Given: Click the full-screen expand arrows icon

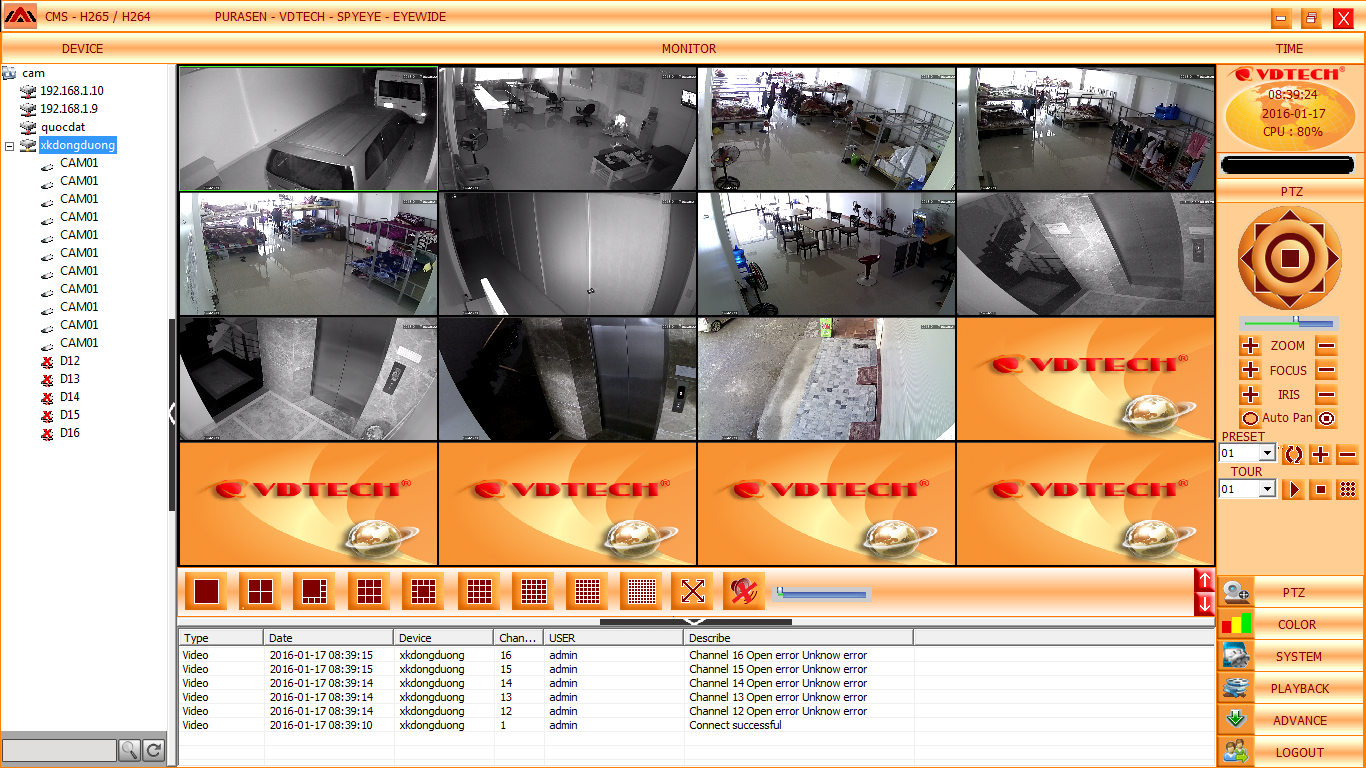Looking at the screenshot, I should [x=693, y=591].
